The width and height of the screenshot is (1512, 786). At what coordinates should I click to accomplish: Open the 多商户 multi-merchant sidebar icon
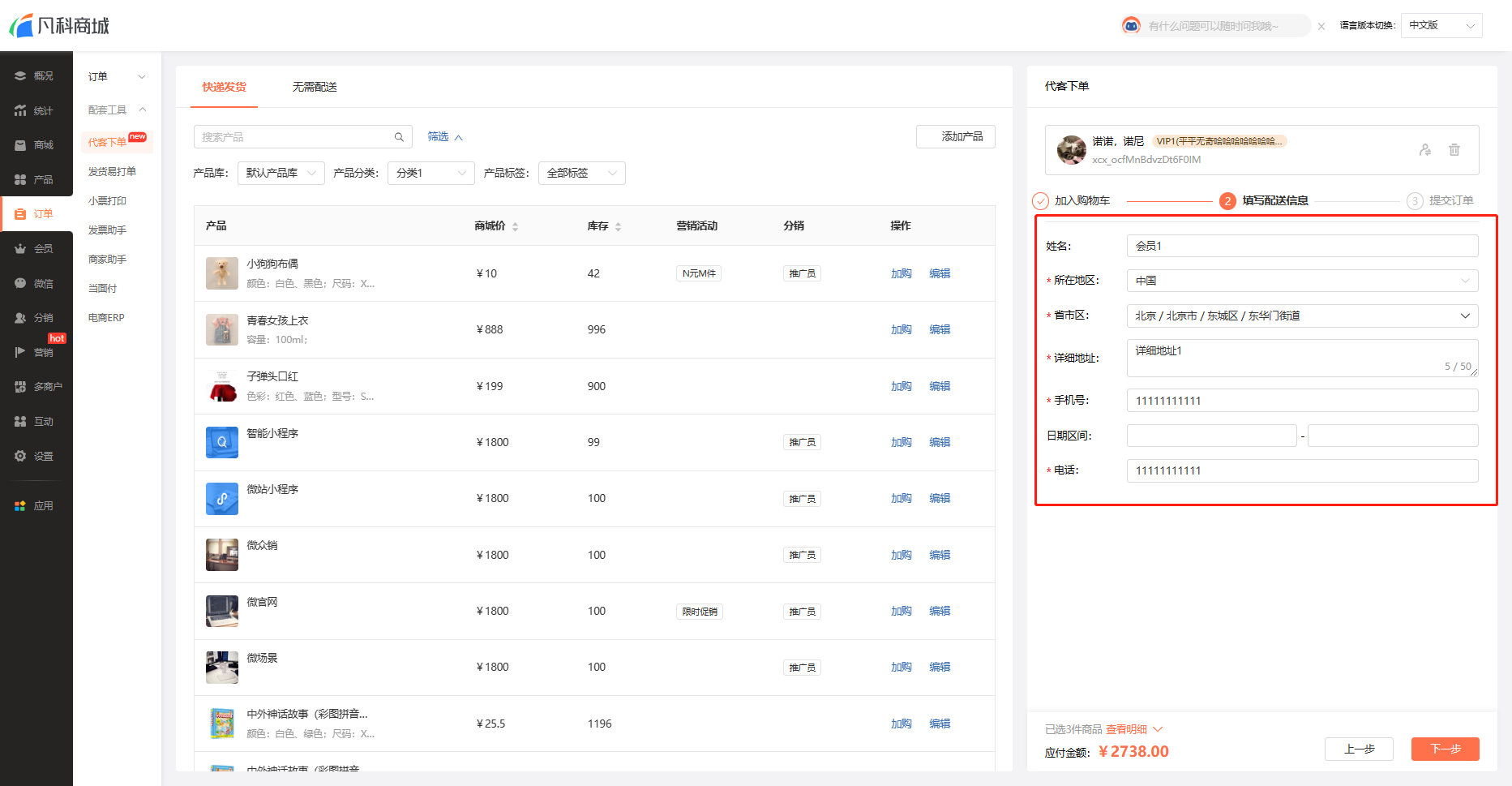pyautogui.click(x=20, y=387)
